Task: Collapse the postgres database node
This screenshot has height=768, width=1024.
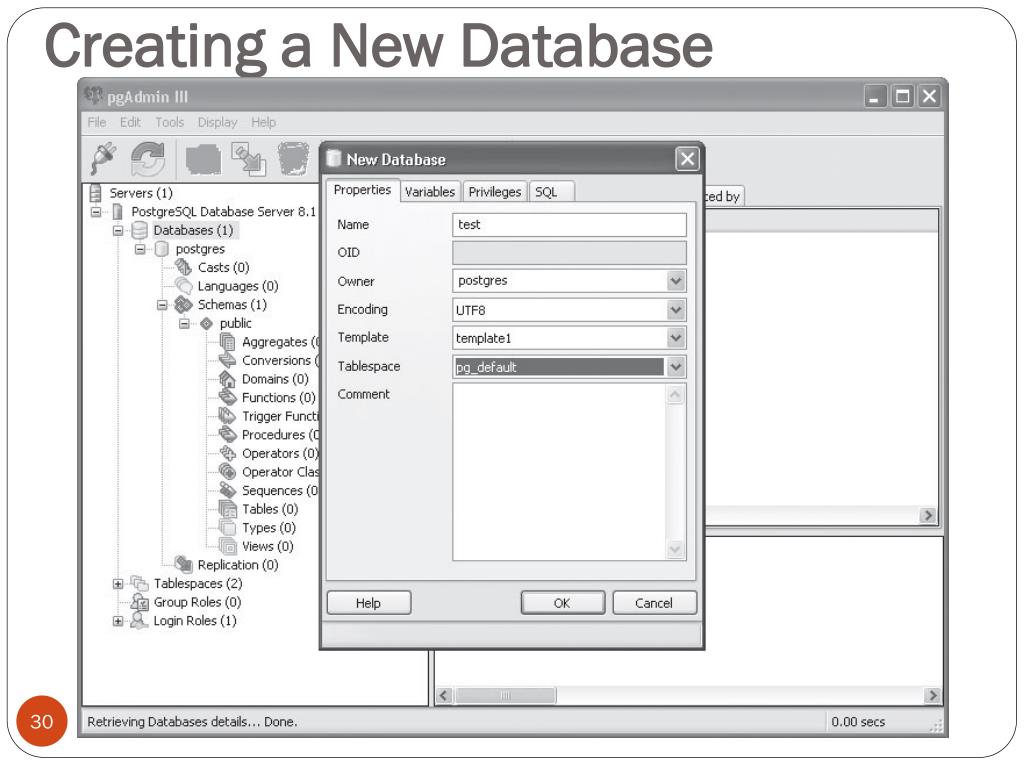Action: coord(140,249)
